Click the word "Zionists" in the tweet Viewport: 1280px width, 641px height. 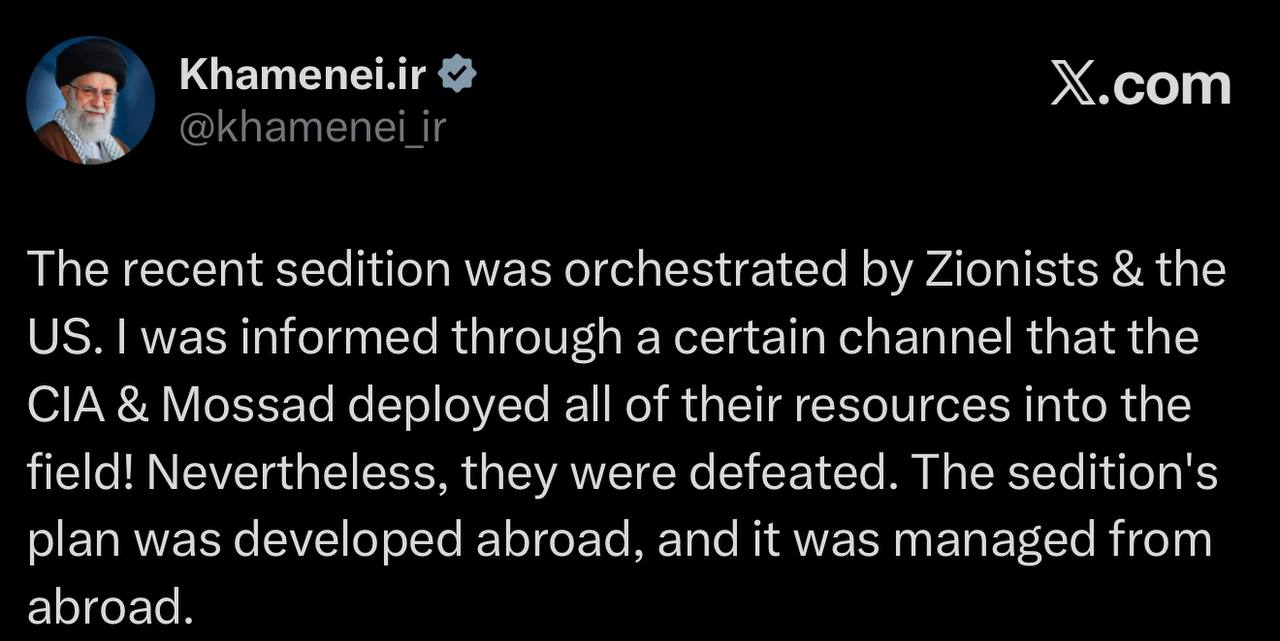pyautogui.click(x=1002, y=271)
